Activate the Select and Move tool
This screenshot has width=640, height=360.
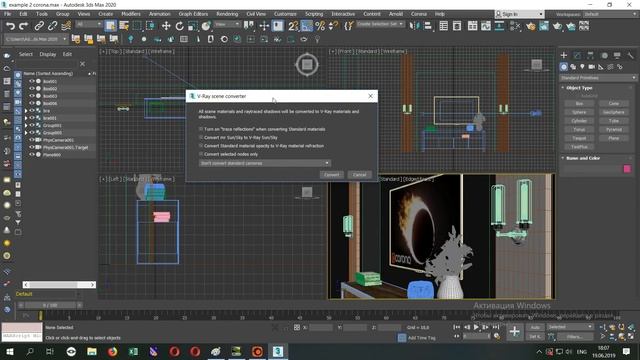point(166,26)
